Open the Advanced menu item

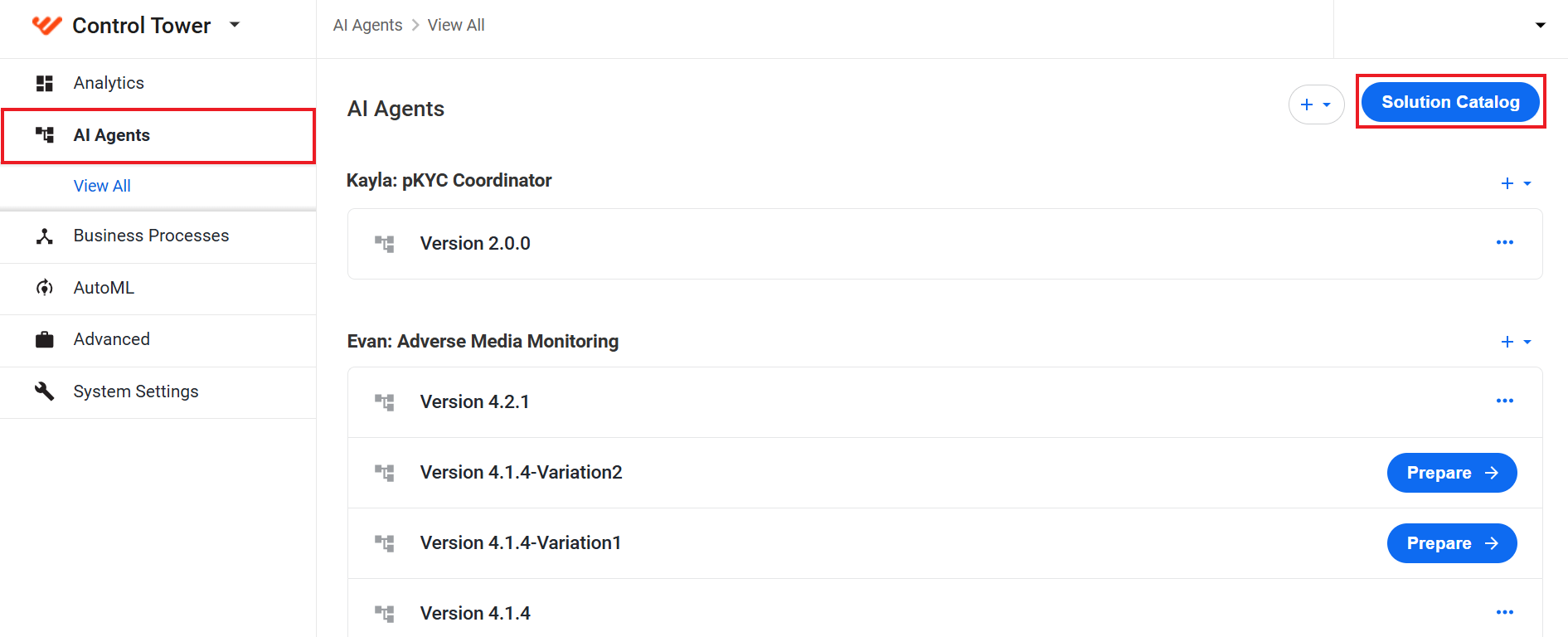point(158,339)
